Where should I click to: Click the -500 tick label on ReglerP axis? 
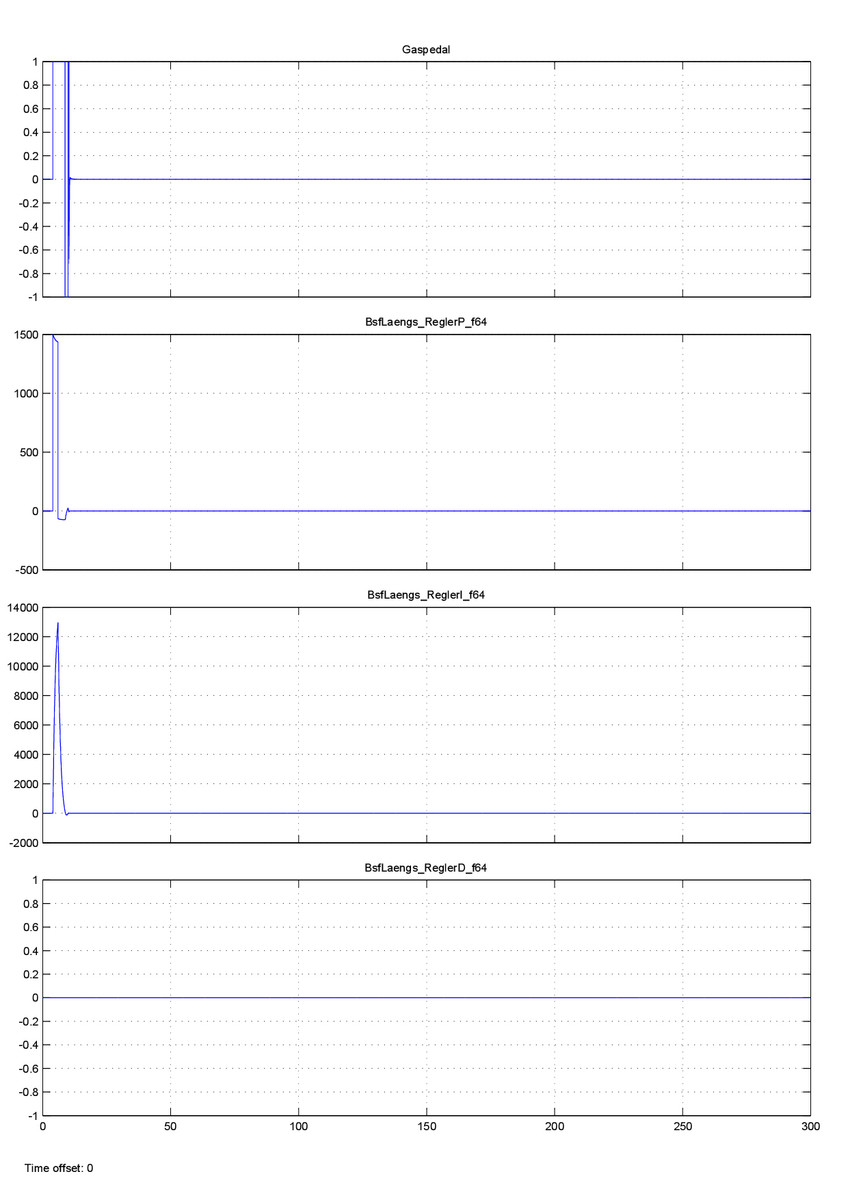pyautogui.click(x=22, y=570)
